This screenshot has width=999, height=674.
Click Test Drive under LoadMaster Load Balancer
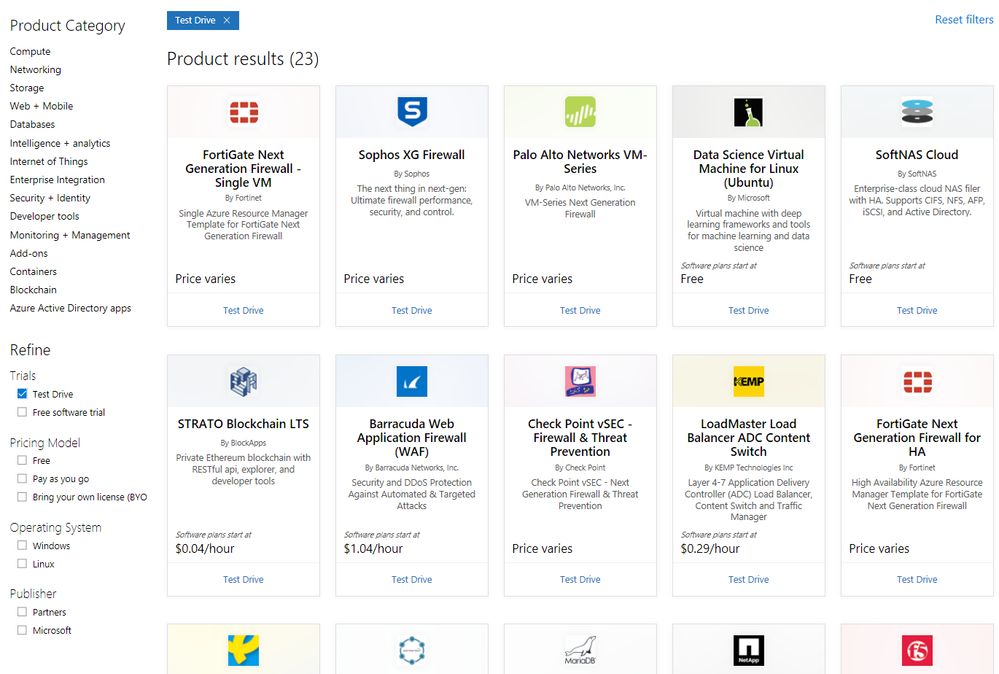click(x=749, y=579)
